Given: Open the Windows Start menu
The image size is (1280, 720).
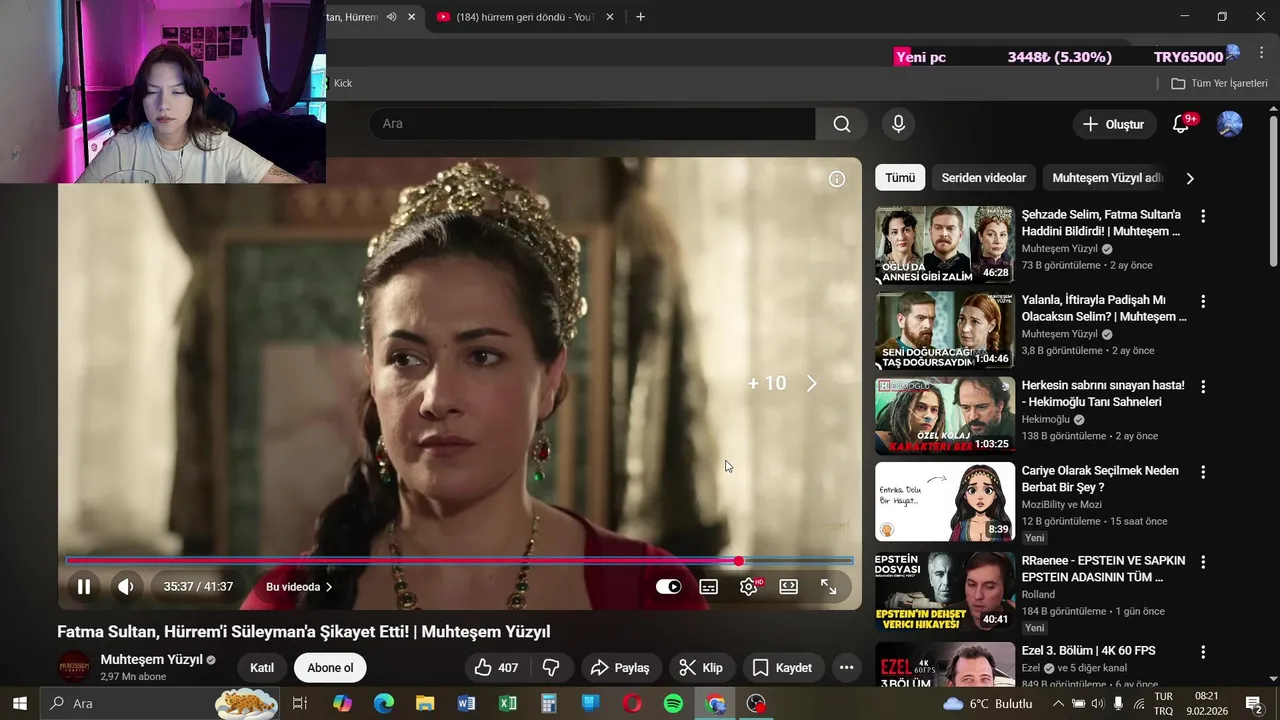Looking at the screenshot, I should coord(19,703).
